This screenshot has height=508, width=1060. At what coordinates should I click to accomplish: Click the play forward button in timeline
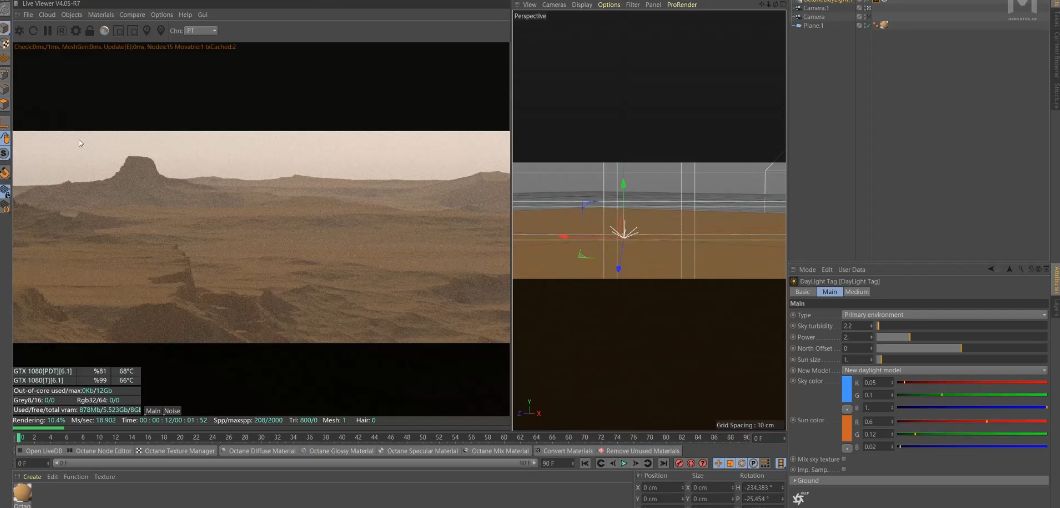pos(624,463)
